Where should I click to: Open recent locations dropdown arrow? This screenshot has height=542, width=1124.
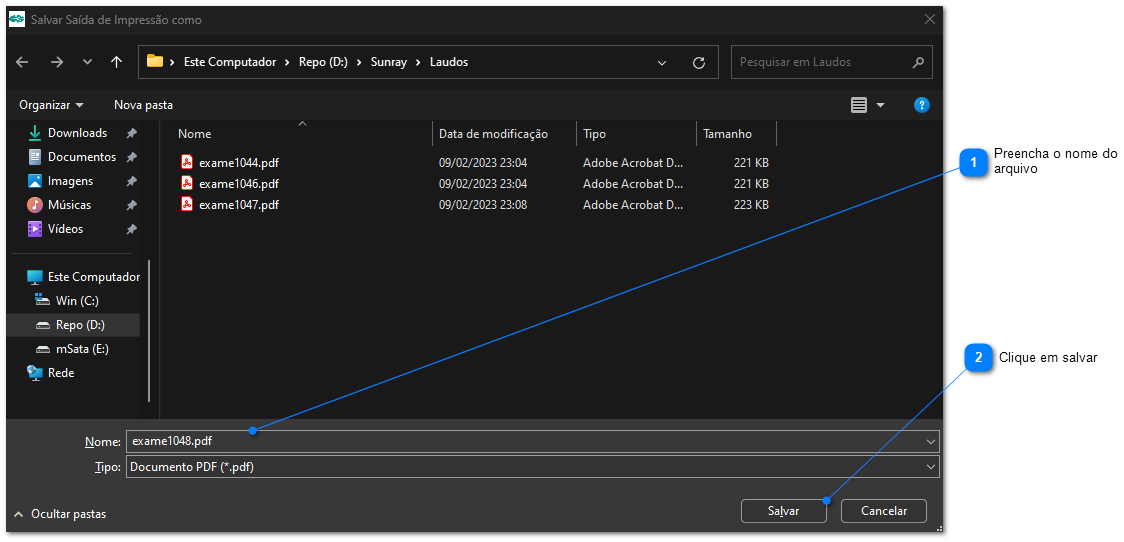88,62
